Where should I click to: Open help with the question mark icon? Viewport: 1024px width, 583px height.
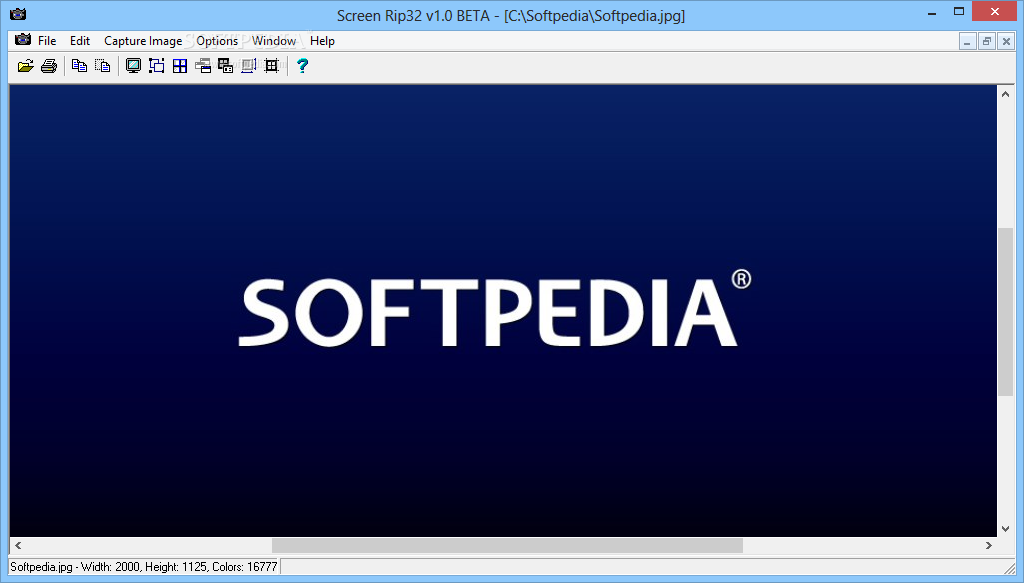coord(302,66)
